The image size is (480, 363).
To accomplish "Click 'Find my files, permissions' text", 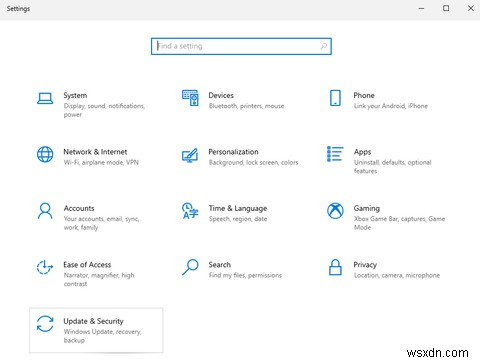I will click(x=245, y=275).
